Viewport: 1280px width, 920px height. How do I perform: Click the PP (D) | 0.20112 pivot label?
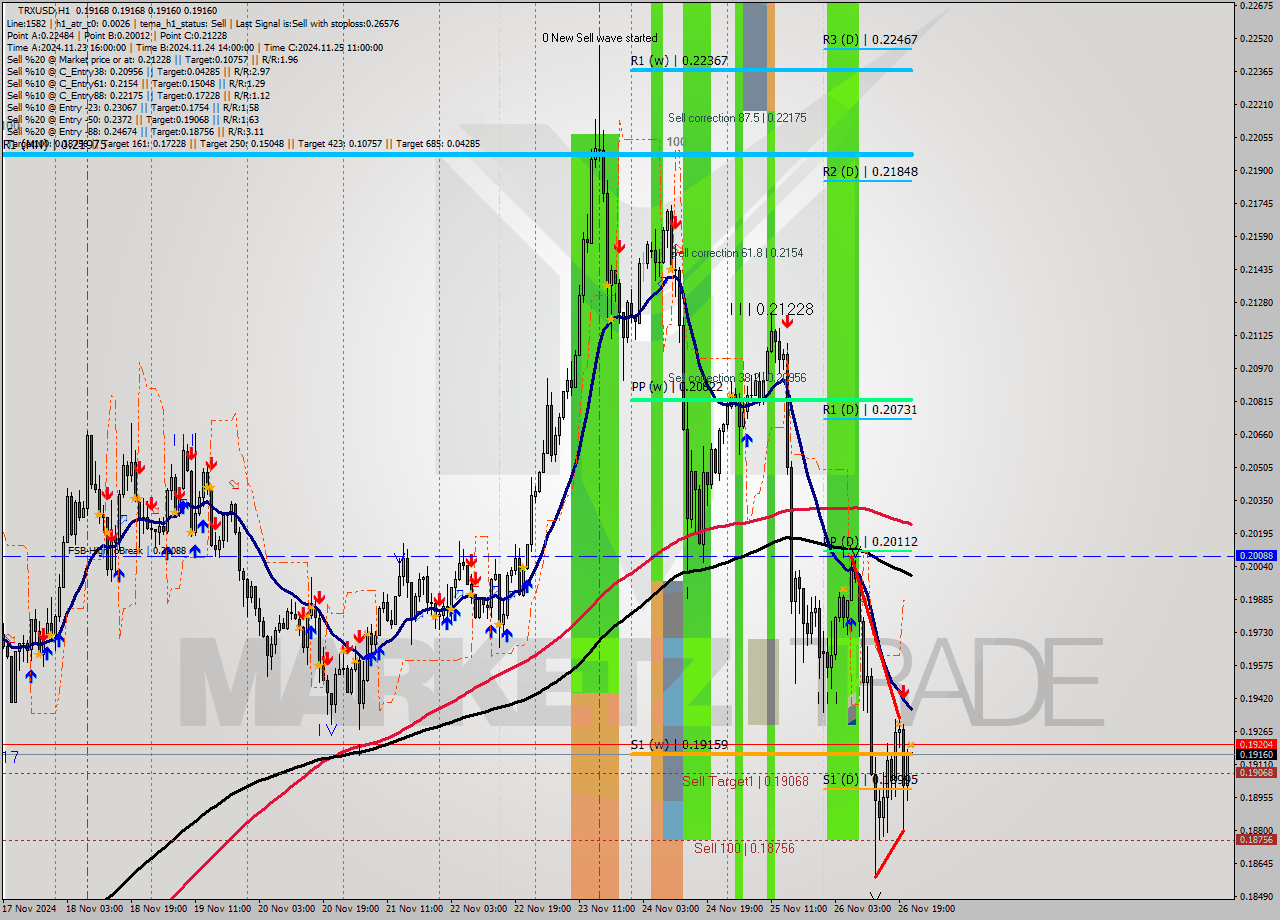coord(870,542)
